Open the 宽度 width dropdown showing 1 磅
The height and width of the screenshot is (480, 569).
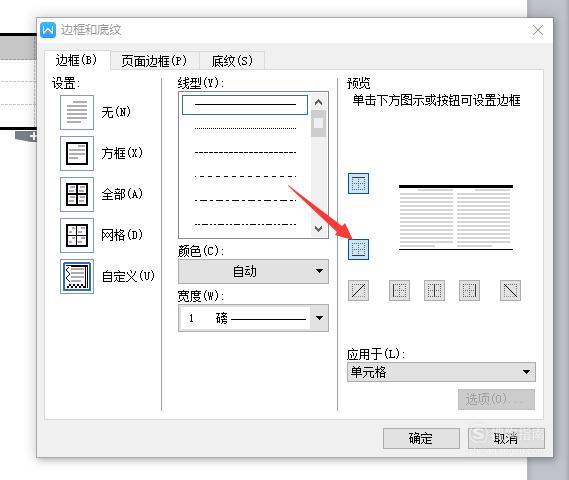click(x=253, y=318)
